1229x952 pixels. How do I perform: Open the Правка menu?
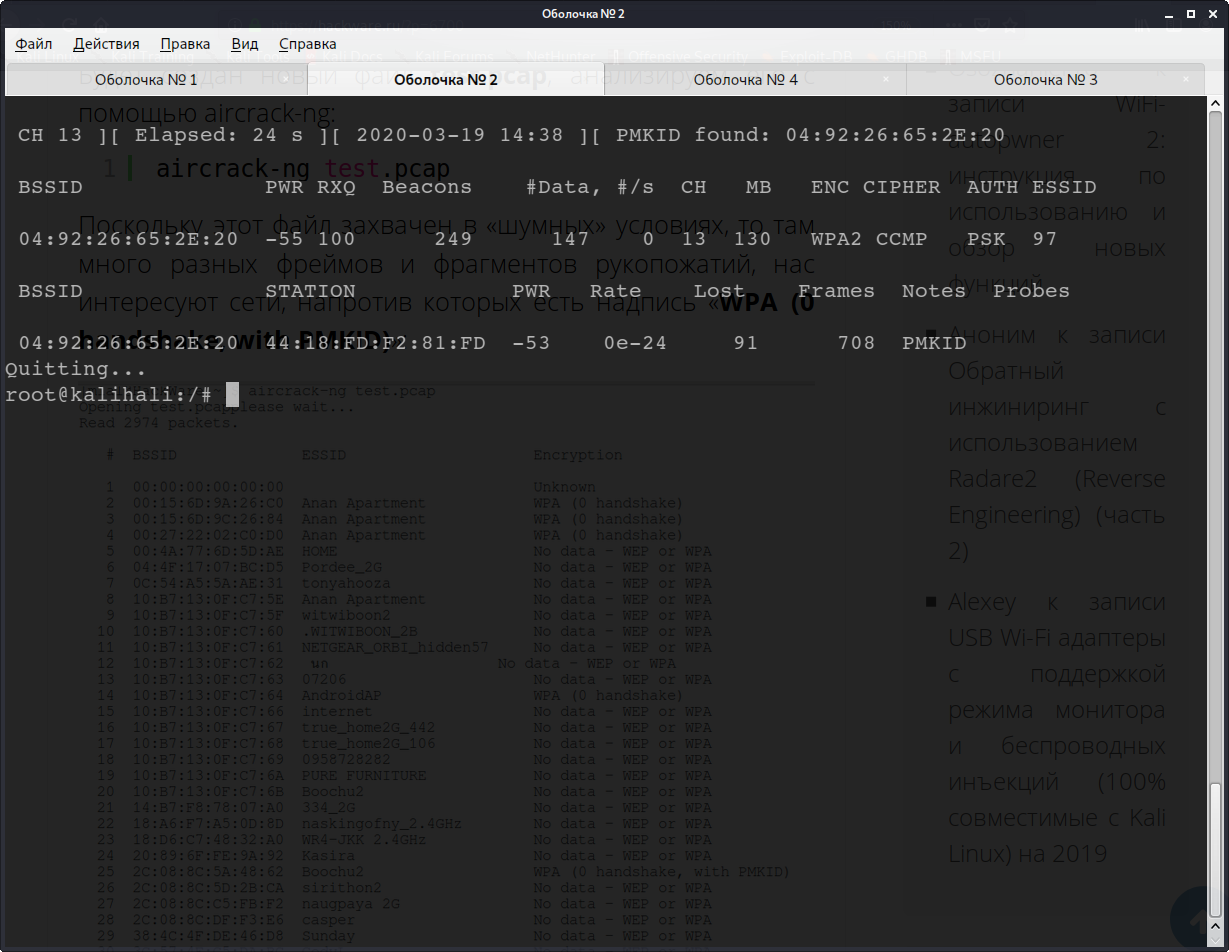(185, 44)
